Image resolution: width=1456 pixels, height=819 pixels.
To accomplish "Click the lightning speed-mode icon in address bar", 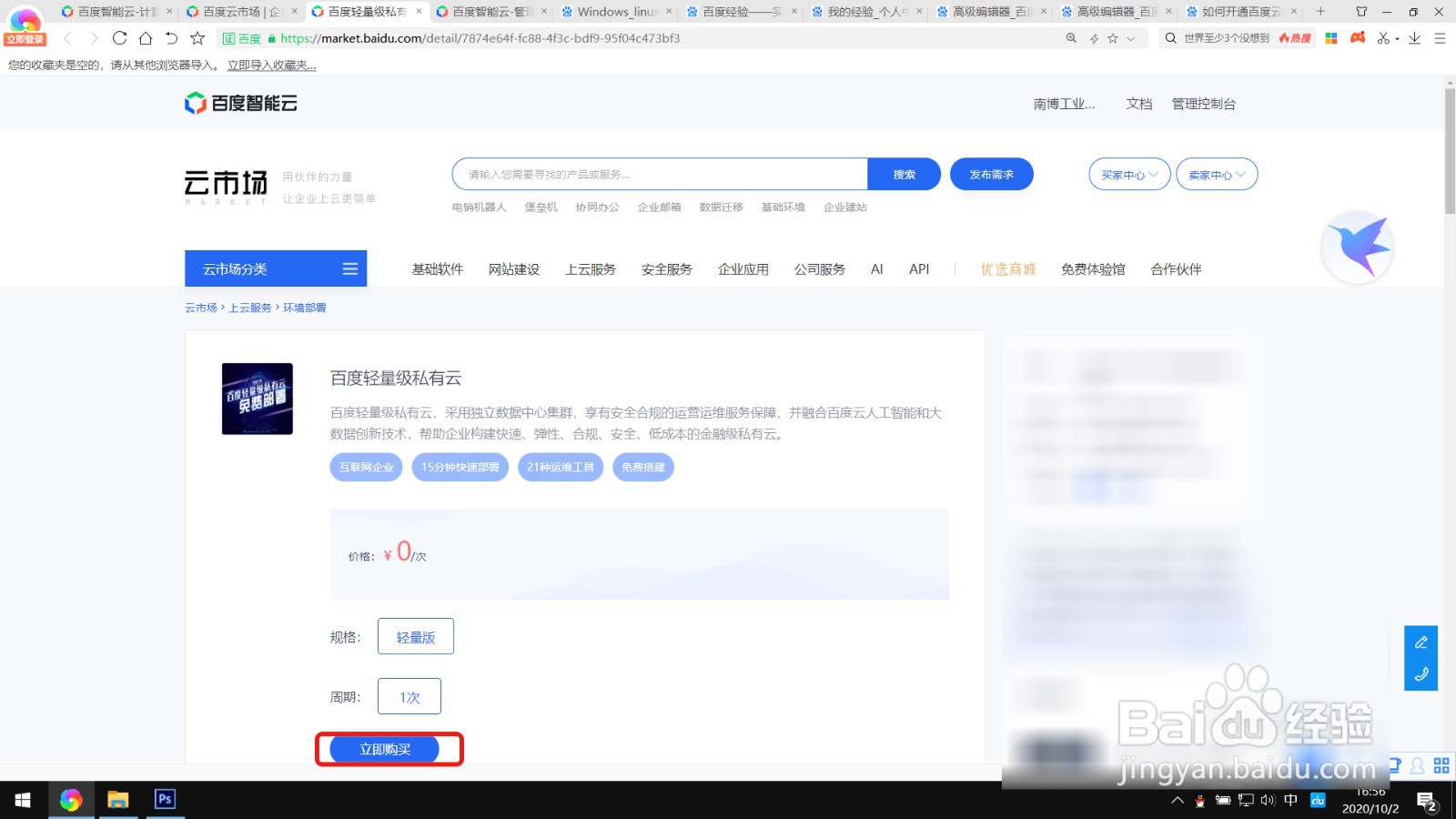I will coord(1094,38).
